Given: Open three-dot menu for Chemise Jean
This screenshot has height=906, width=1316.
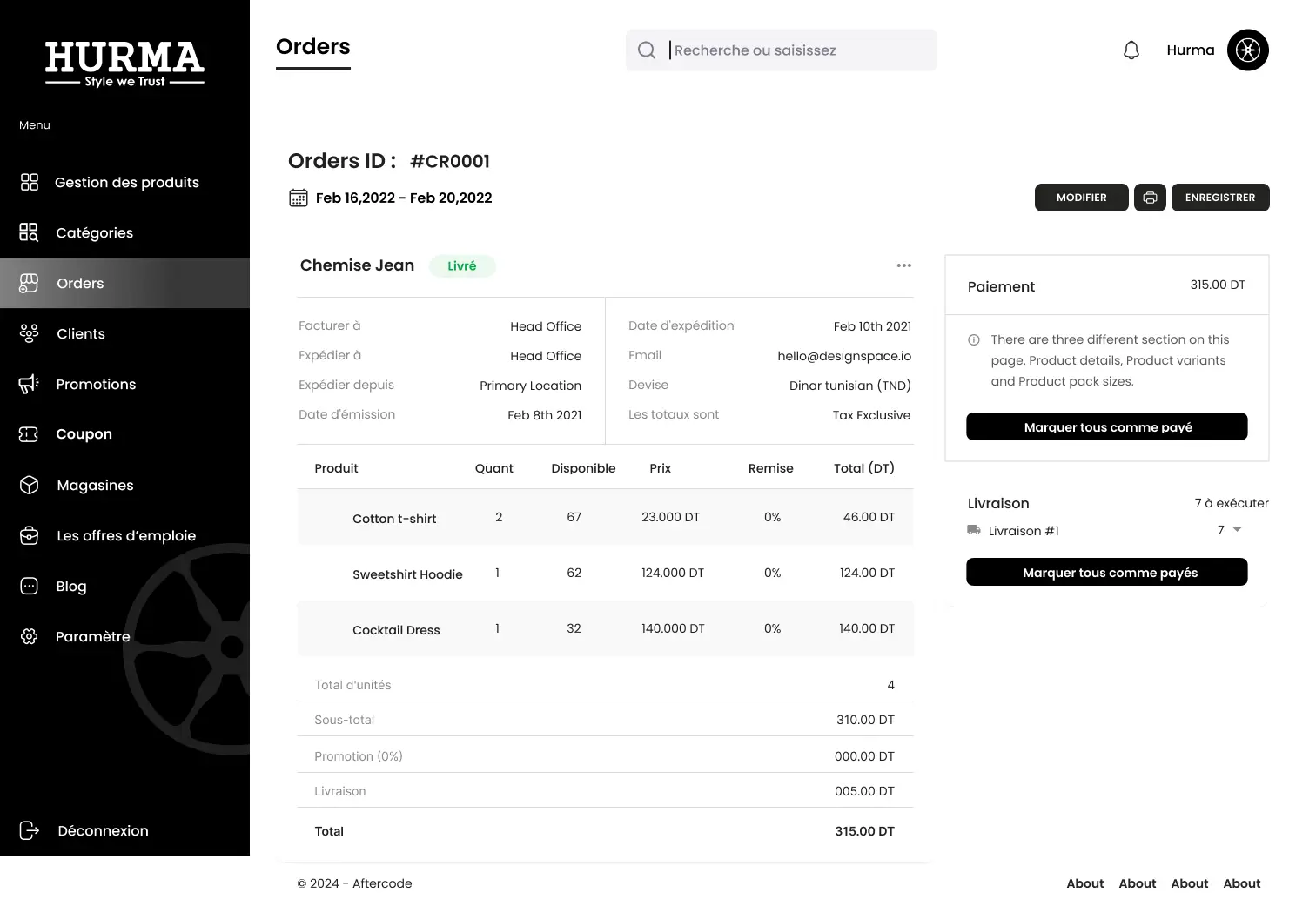Looking at the screenshot, I should pyautogui.click(x=903, y=265).
